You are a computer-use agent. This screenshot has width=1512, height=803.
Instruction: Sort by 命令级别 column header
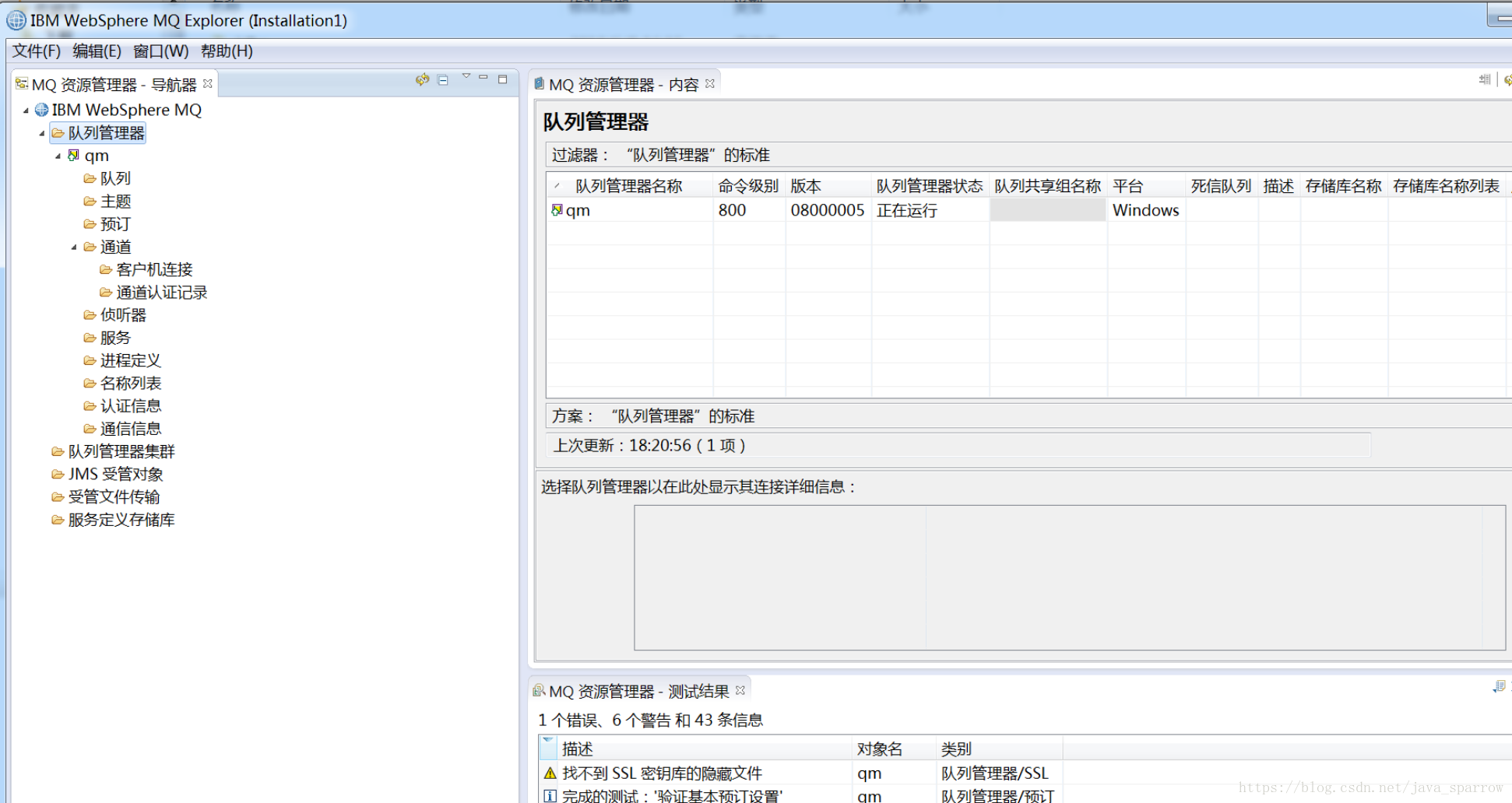[748, 186]
